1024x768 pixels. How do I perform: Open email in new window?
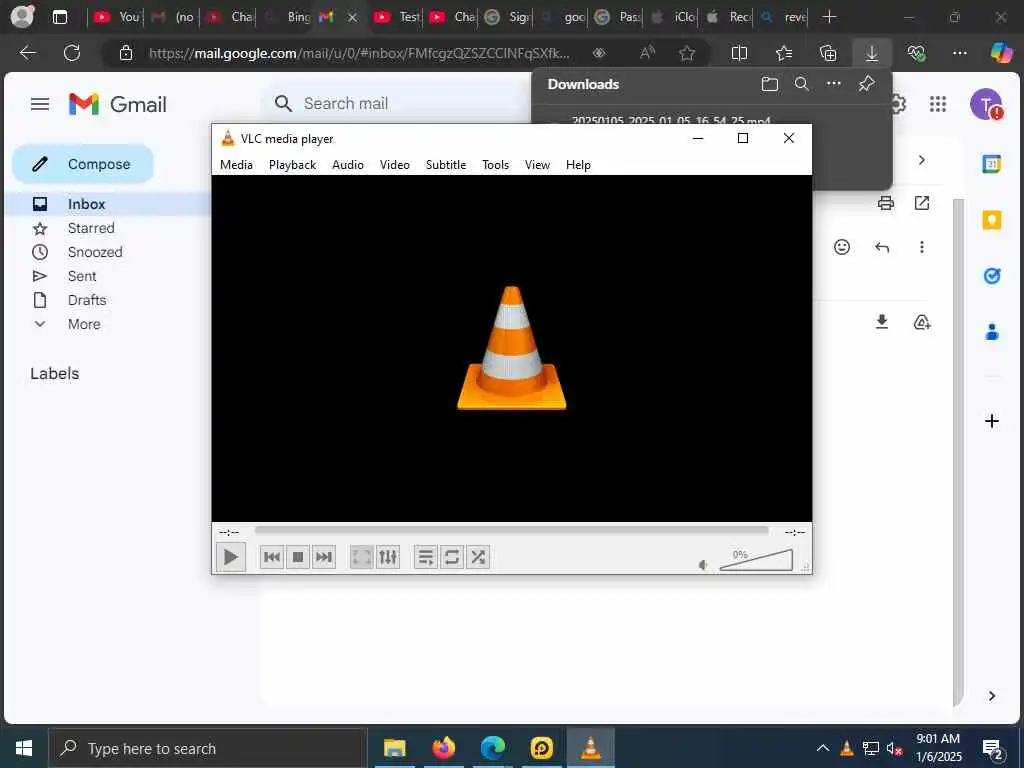922,203
